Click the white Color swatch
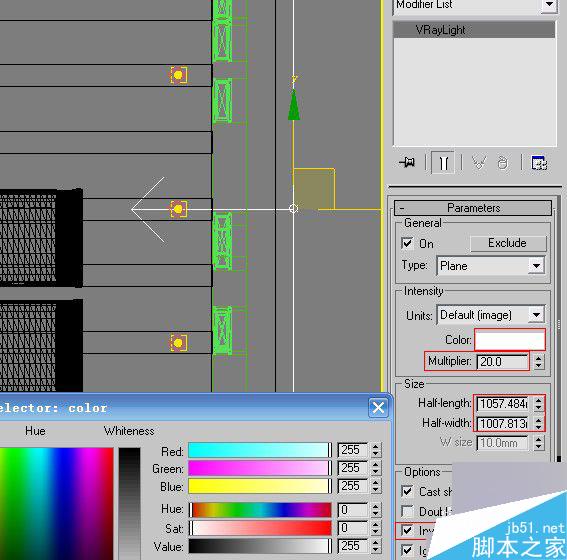 pyautogui.click(x=510, y=340)
